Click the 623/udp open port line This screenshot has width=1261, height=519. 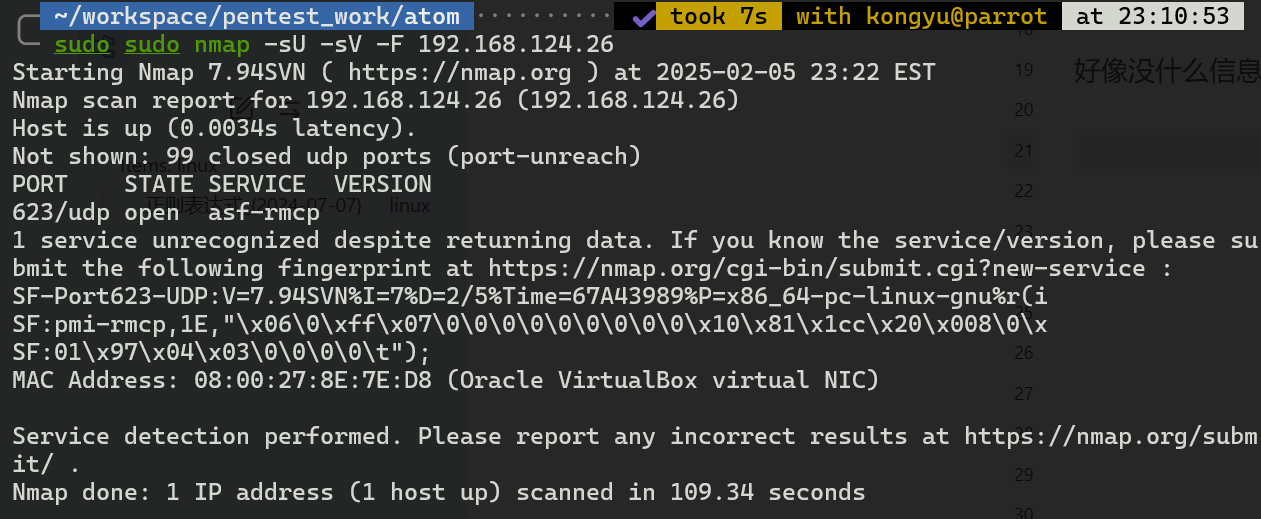(x=166, y=212)
